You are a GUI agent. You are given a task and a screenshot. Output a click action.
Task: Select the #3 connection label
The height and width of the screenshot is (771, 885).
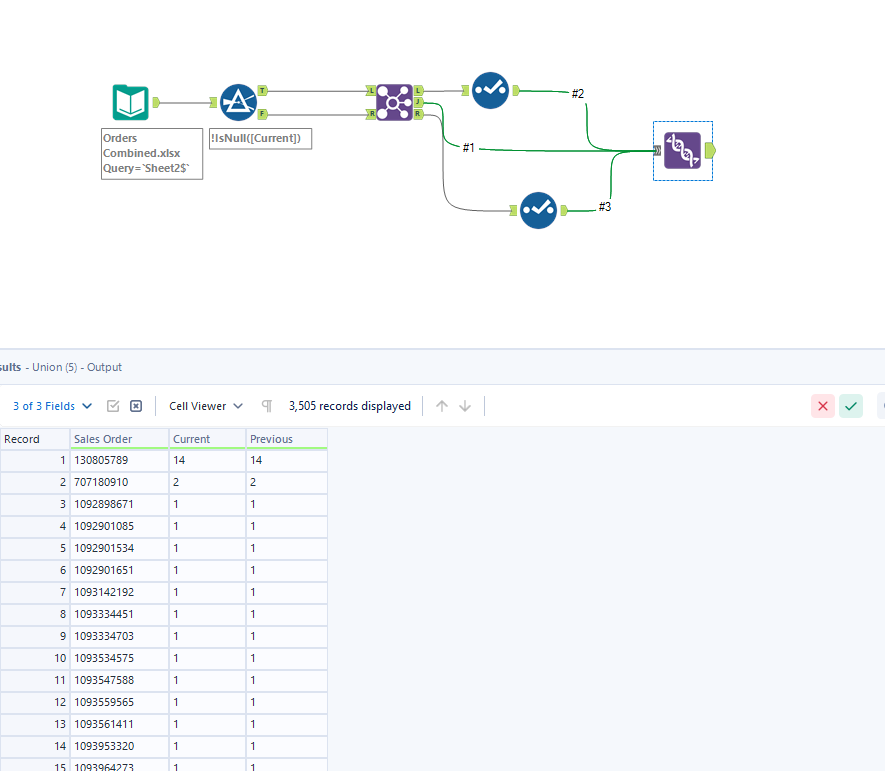(604, 207)
